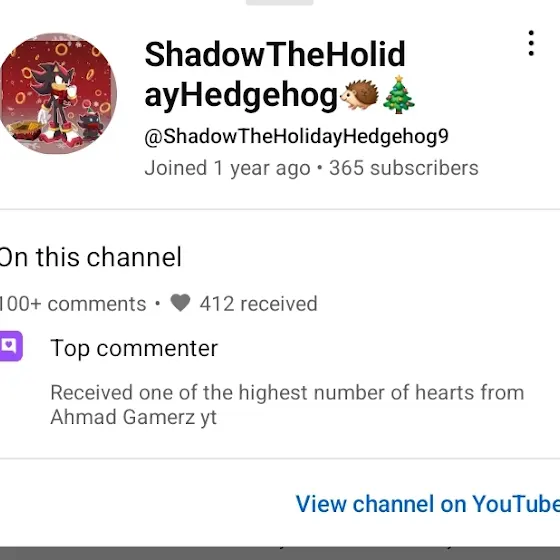This screenshot has height=560, width=560.
Task: Select the 100+ comments stat
Action: pos(72,304)
